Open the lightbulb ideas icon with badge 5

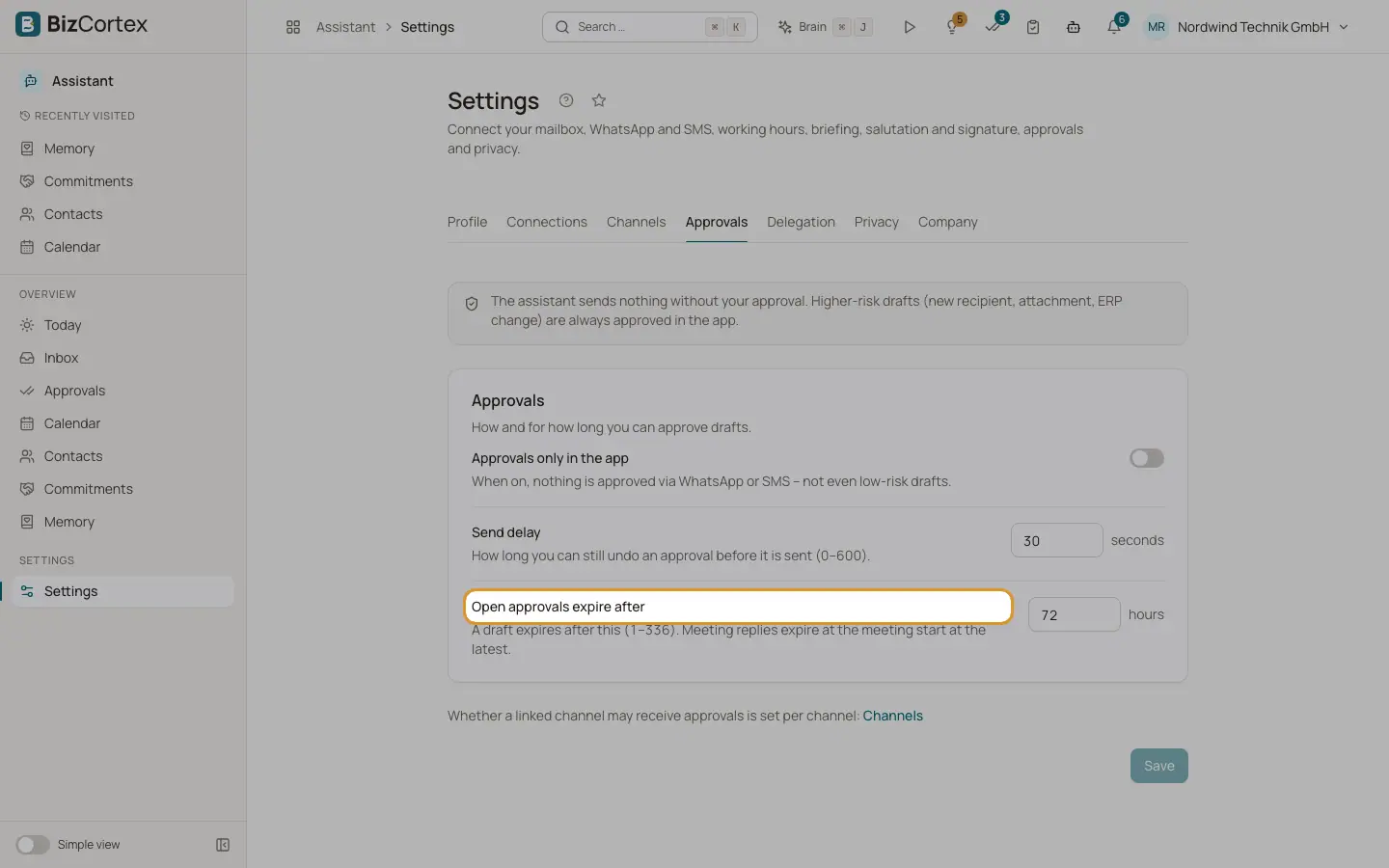click(952, 27)
